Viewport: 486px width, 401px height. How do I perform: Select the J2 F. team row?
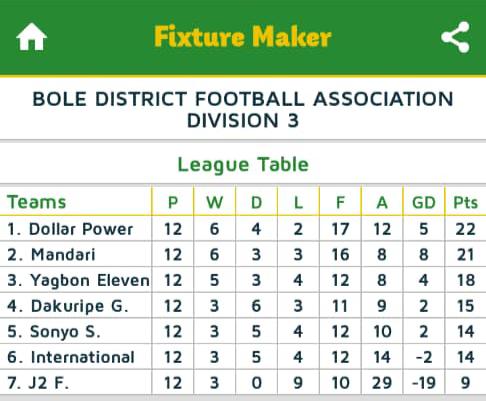coord(243,383)
